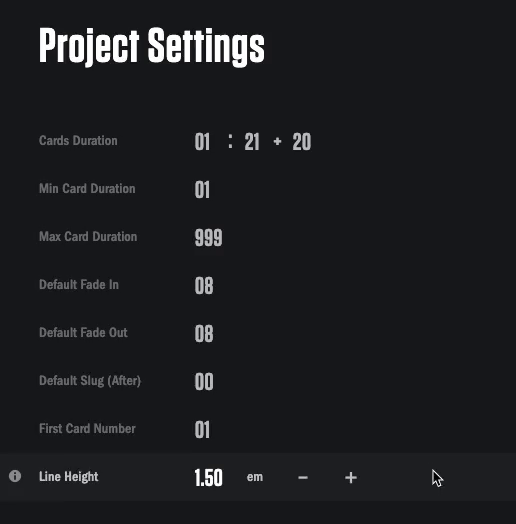Click the Cards Duration label
This screenshot has height=524, width=516.
coord(78,141)
